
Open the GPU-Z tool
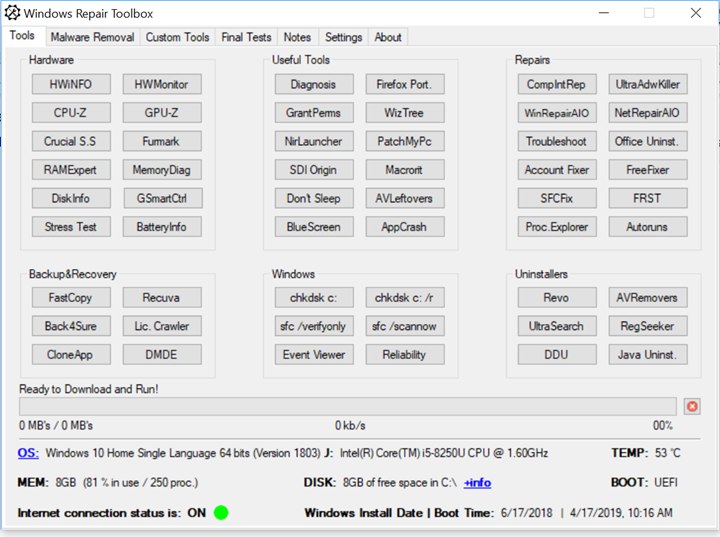tap(162, 113)
